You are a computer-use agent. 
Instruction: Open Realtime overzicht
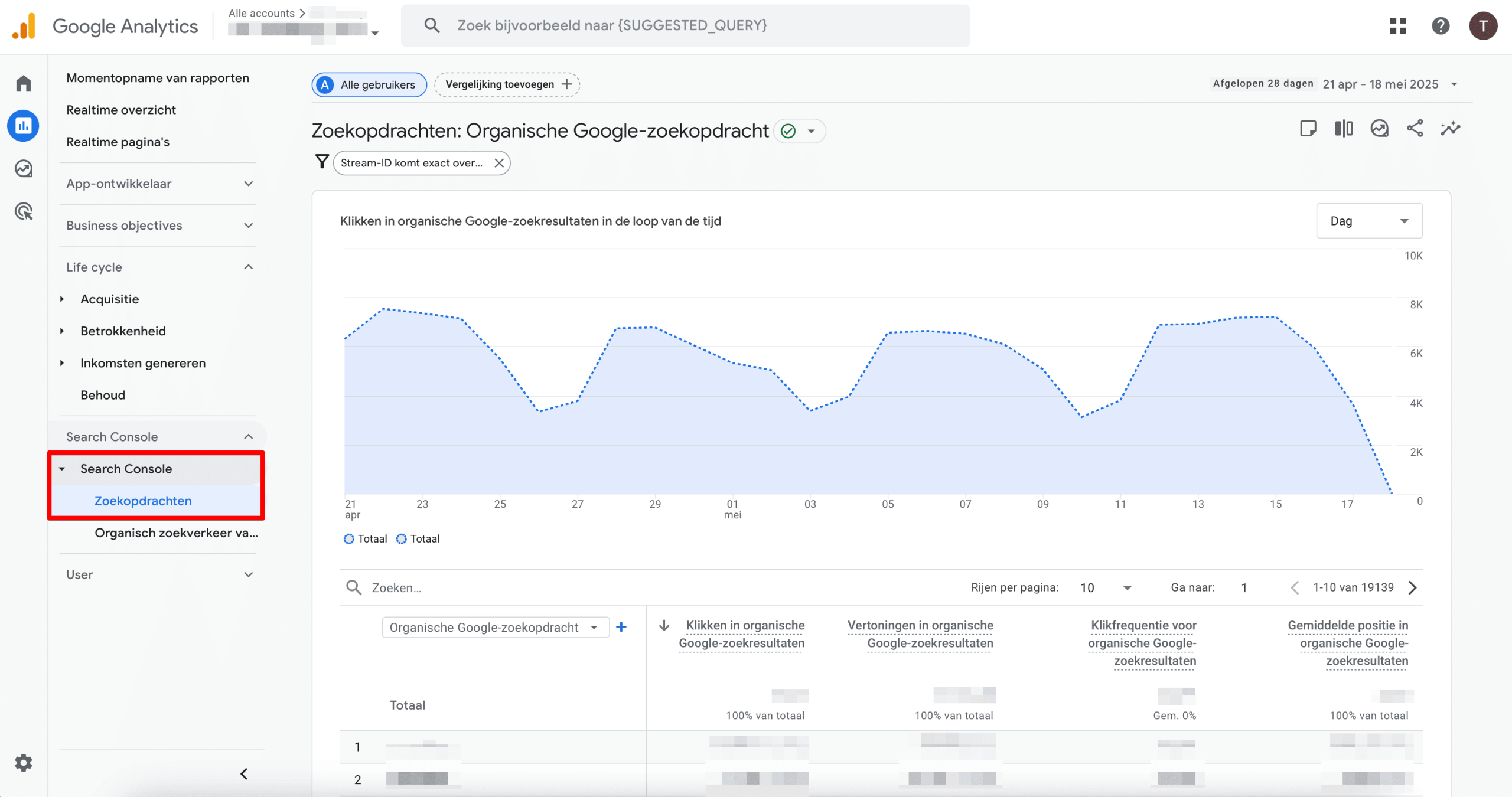(x=121, y=110)
